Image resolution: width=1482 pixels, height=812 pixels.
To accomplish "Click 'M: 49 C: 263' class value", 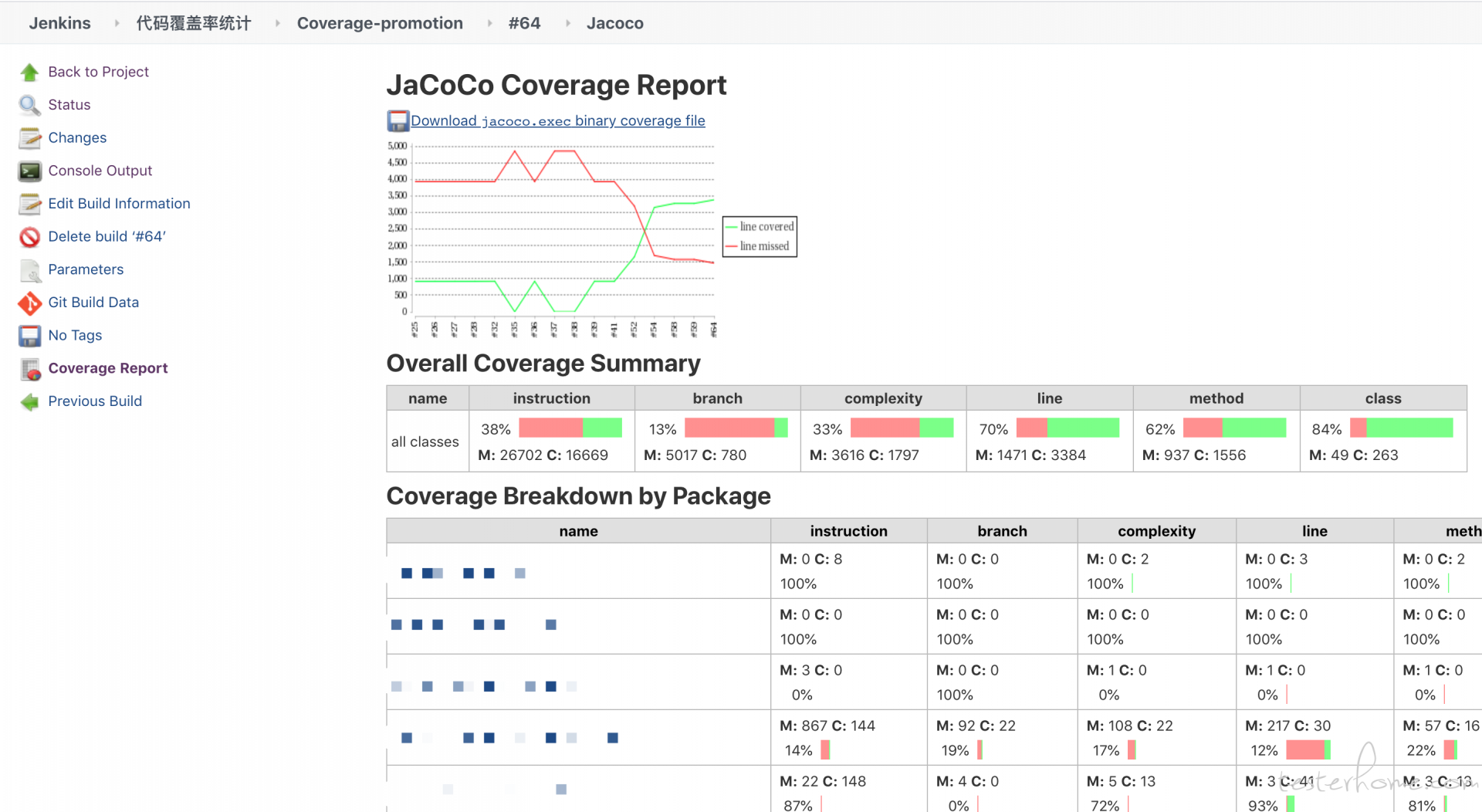I will point(1353,455).
